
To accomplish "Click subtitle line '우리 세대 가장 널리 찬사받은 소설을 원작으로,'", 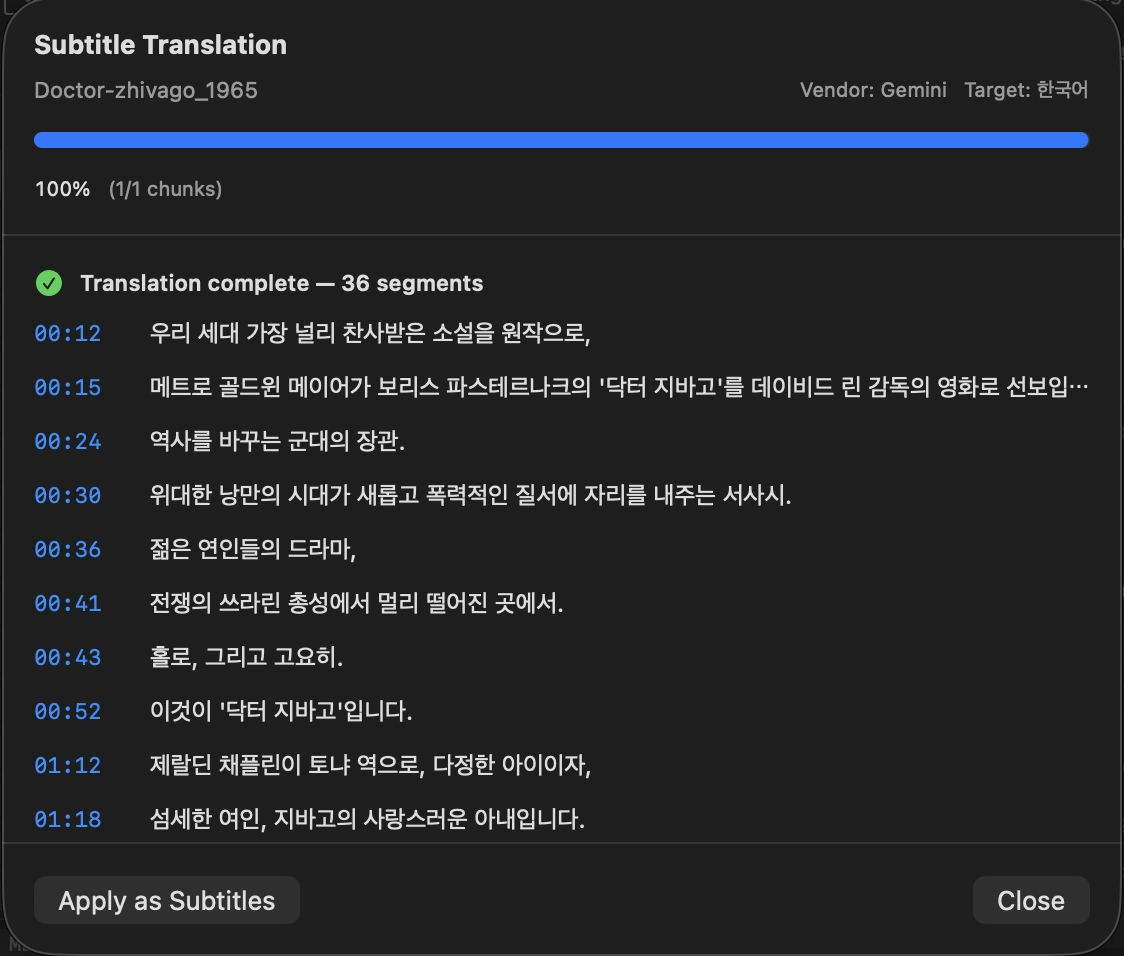I will [x=370, y=333].
